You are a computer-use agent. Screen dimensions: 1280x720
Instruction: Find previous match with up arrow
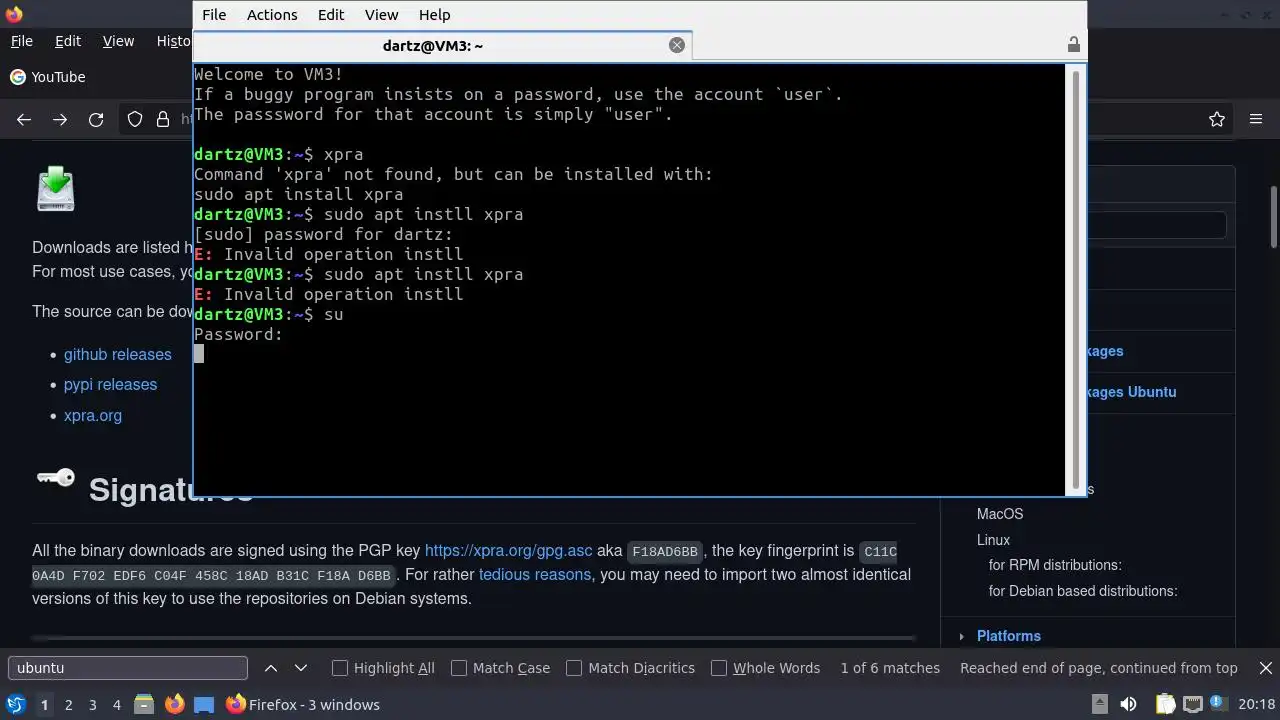[271, 668]
